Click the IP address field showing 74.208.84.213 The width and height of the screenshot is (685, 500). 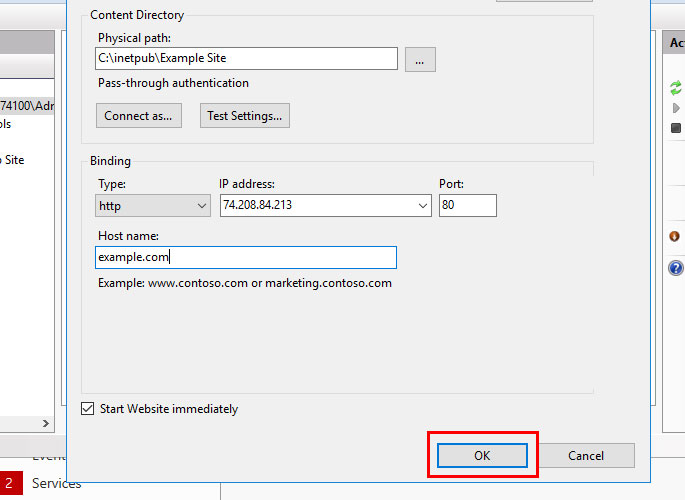pyautogui.click(x=315, y=205)
